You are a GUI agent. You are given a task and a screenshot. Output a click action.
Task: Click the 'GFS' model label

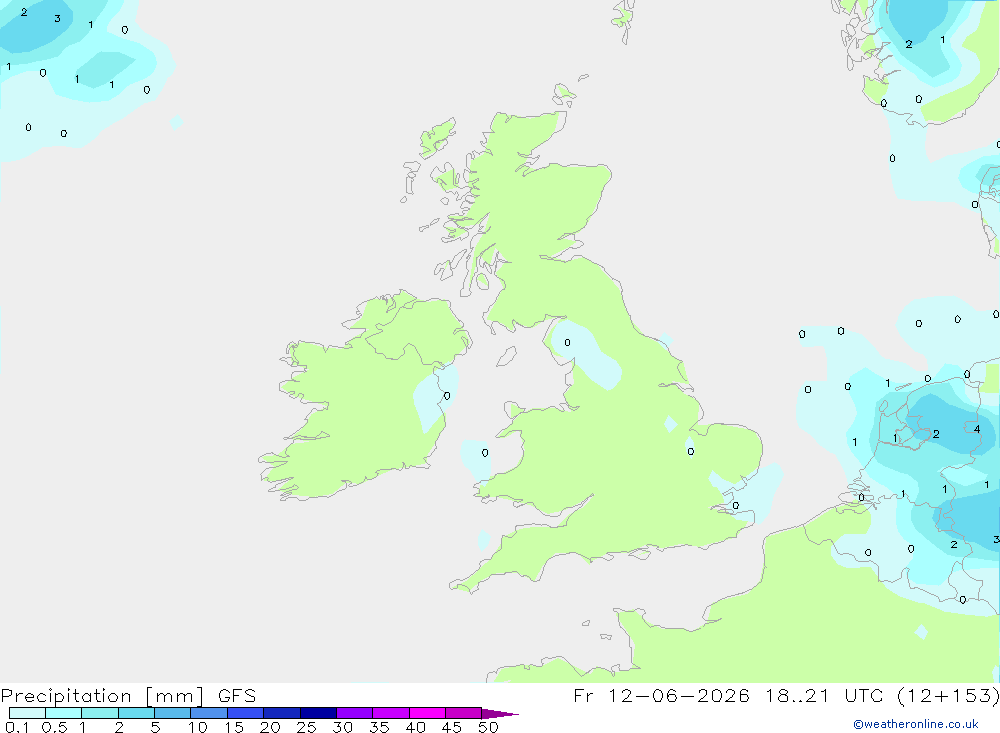pyautogui.click(x=237, y=696)
